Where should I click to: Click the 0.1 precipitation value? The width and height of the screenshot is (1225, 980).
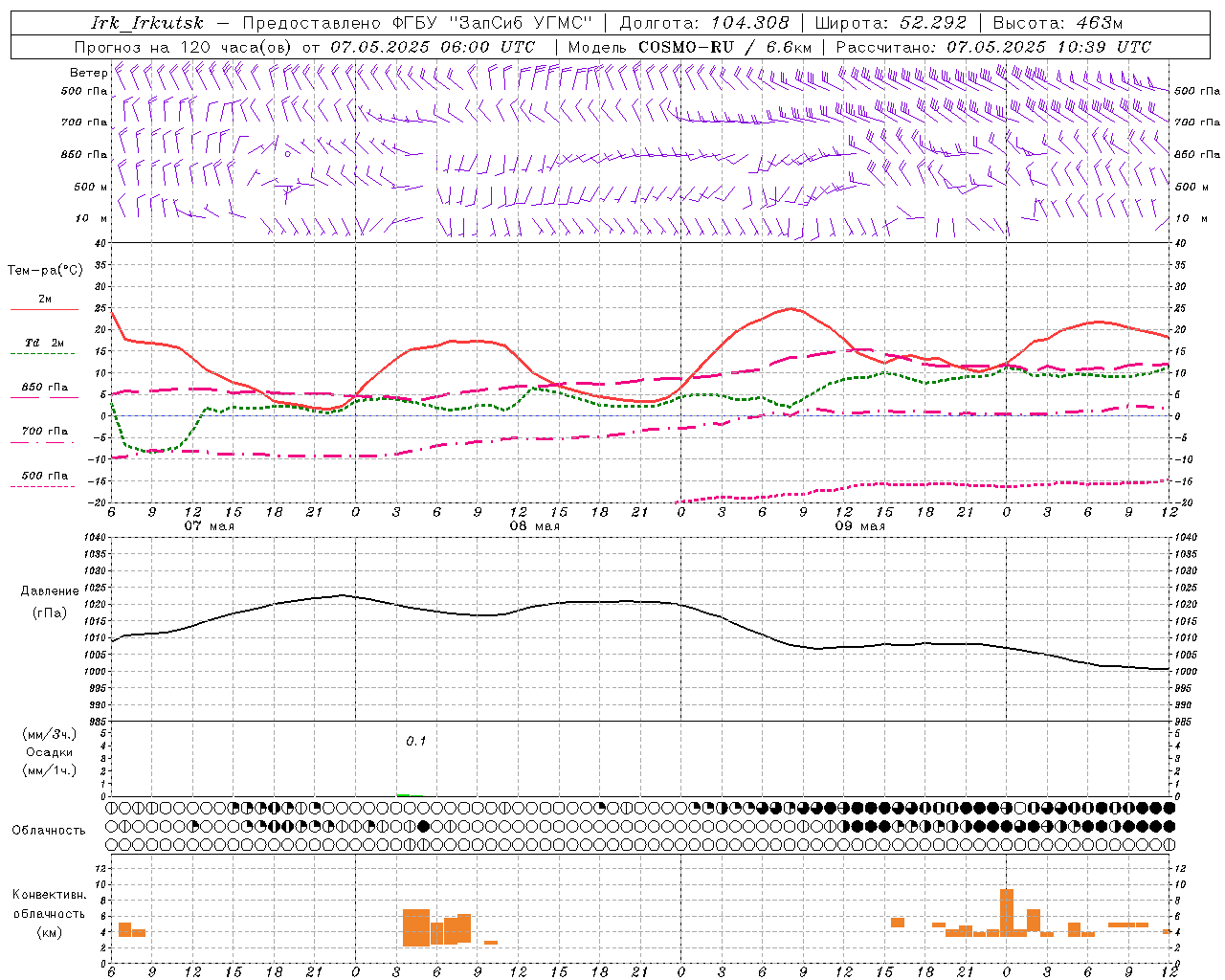[x=415, y=741]
